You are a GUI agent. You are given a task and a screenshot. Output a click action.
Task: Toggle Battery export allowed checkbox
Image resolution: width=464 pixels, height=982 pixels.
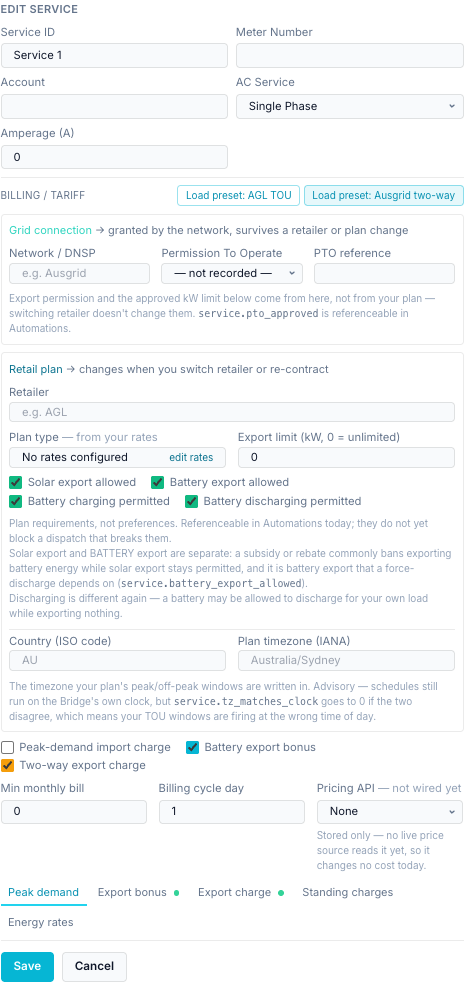click(x=158, y=482)
